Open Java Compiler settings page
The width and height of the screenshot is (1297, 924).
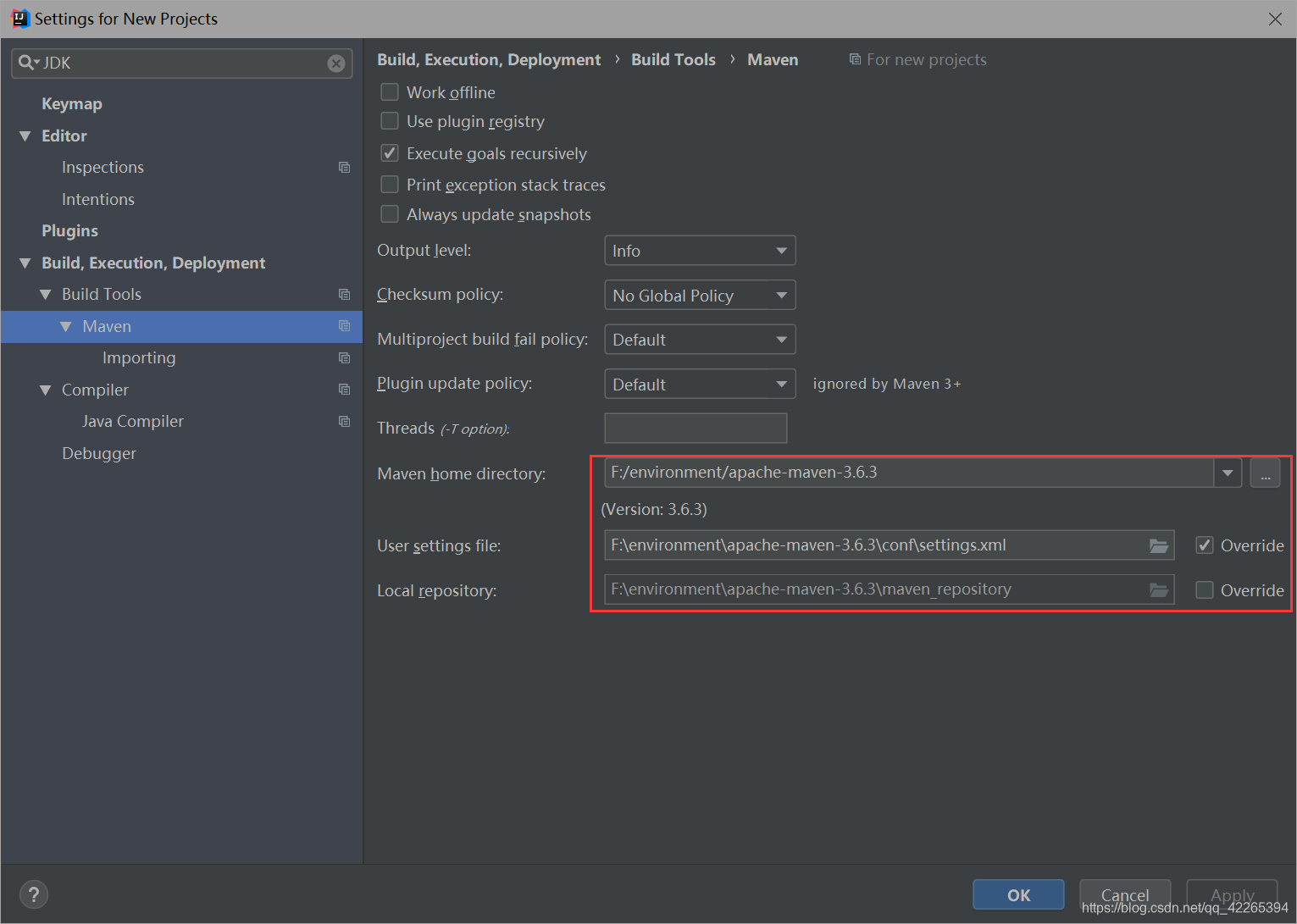(x=133, y=422)
